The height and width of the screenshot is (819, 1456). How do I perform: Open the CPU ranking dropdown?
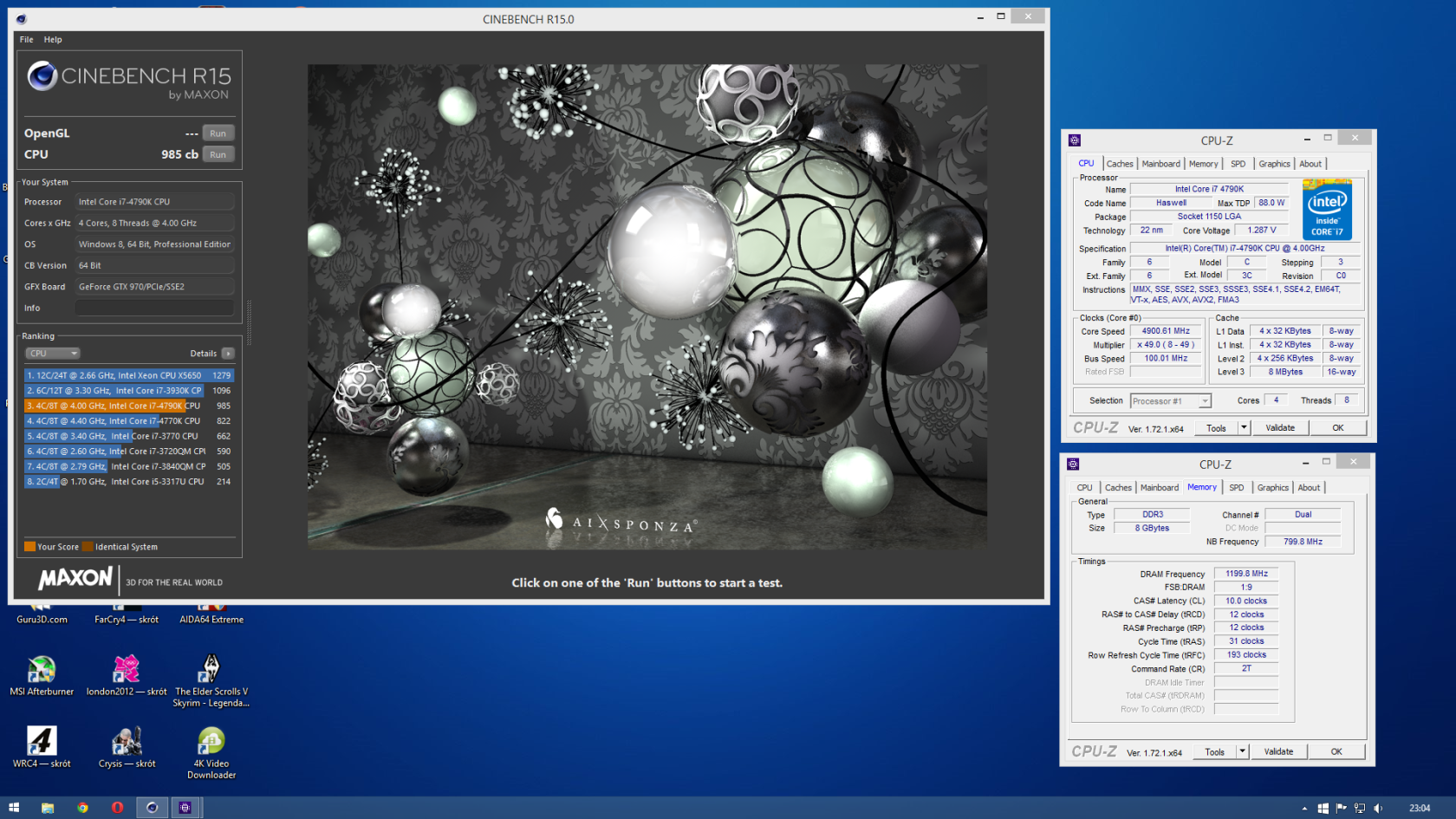[x=52, y=354]
